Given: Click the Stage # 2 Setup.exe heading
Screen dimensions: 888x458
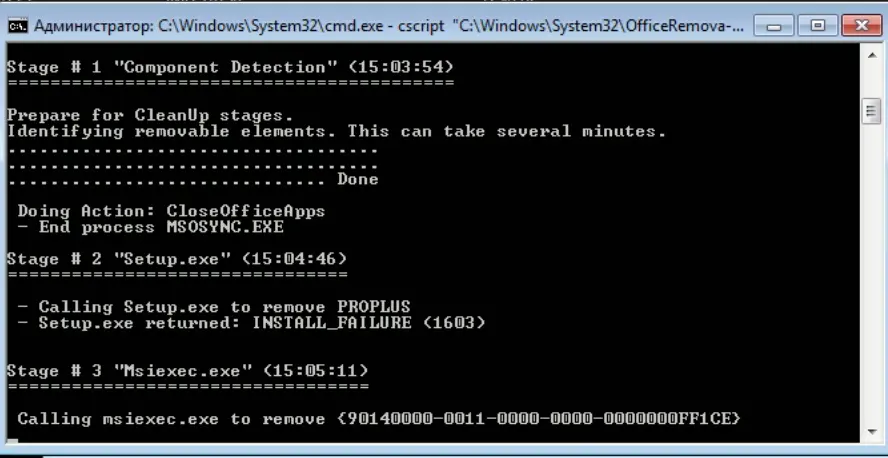Looking at the screenshot, I should tap(177, 259).
